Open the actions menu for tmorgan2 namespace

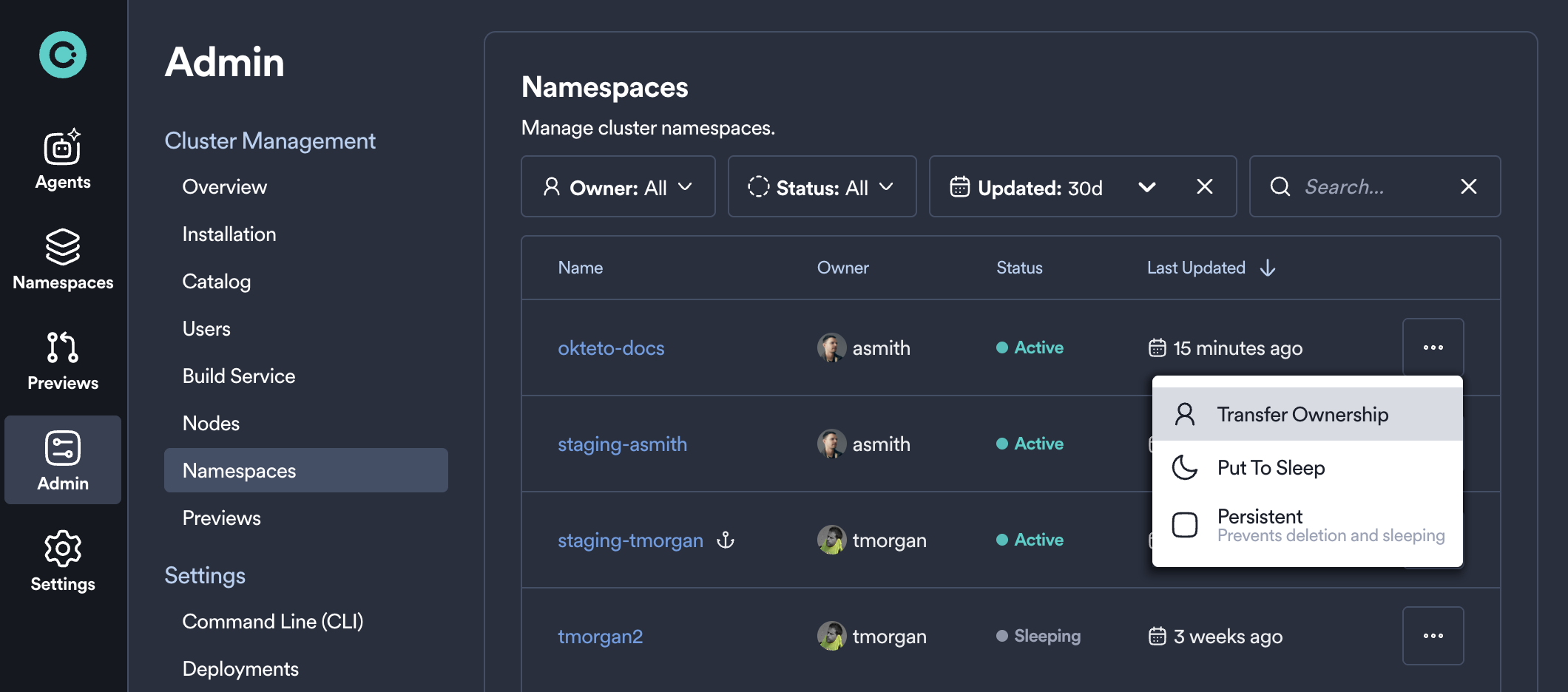coord(1433,636)
